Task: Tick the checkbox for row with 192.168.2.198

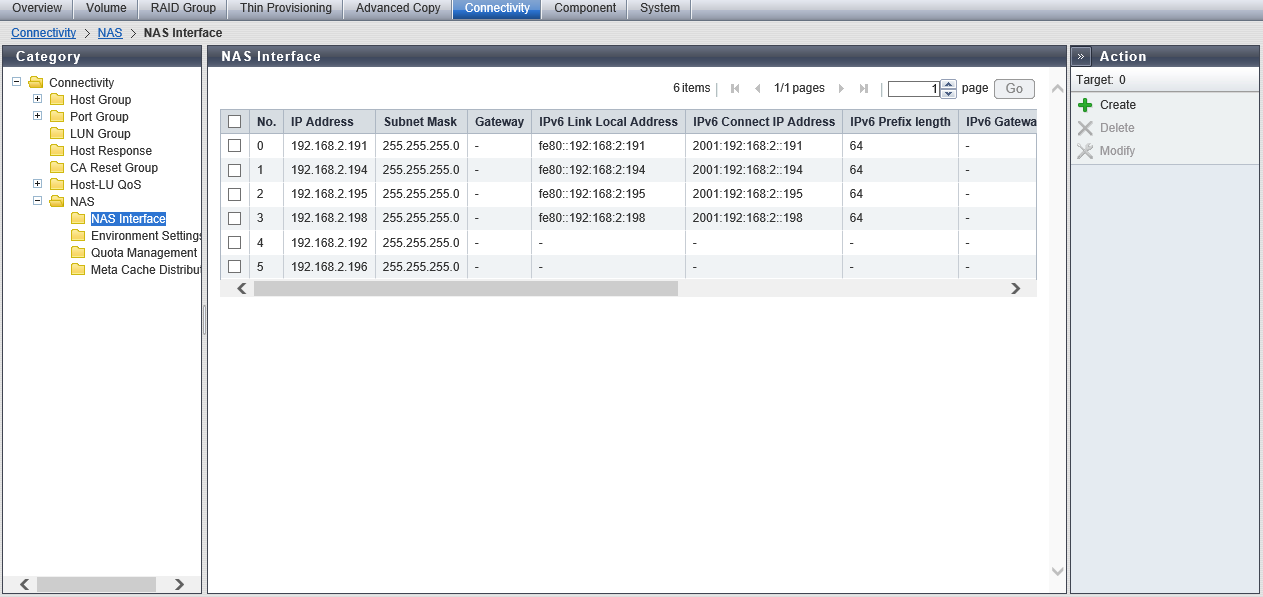Action: (x=235, y=218)
